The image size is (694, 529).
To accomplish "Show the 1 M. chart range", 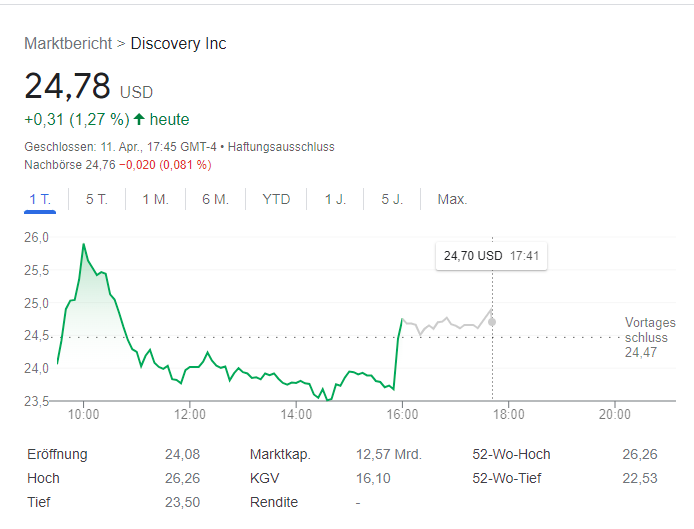I will pyautogui.click(x=155, y=199).
